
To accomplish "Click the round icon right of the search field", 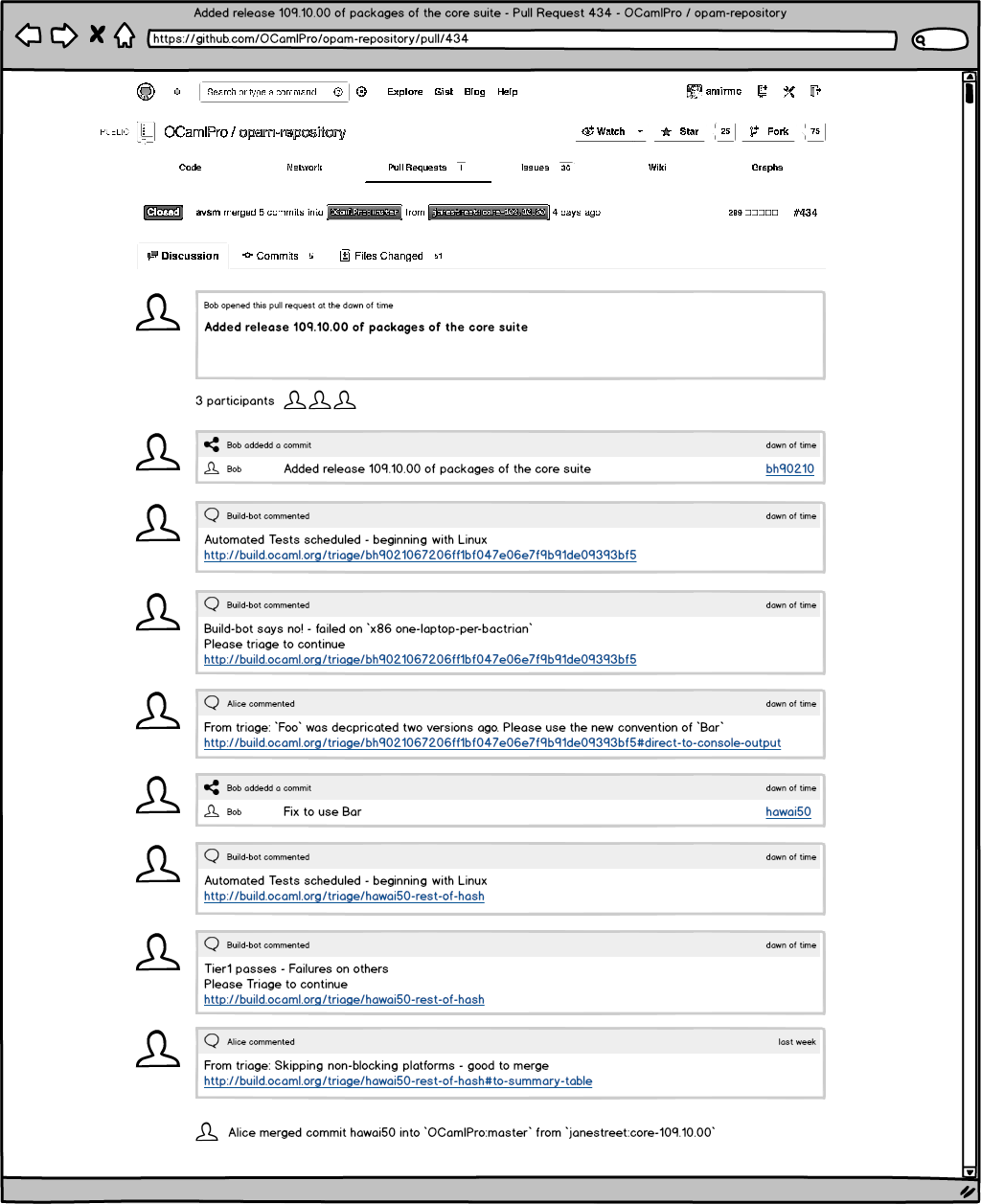I will click(x=362, y=92).
